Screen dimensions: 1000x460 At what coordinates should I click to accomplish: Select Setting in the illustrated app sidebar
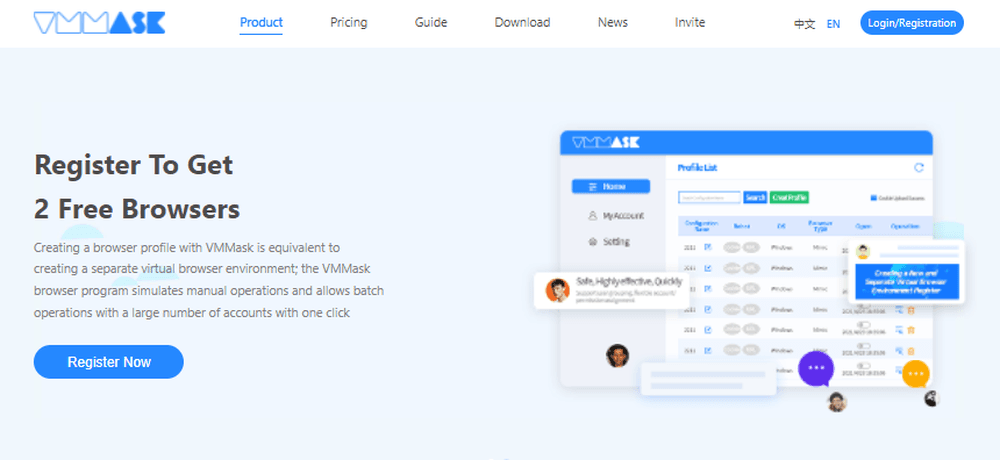608,242
